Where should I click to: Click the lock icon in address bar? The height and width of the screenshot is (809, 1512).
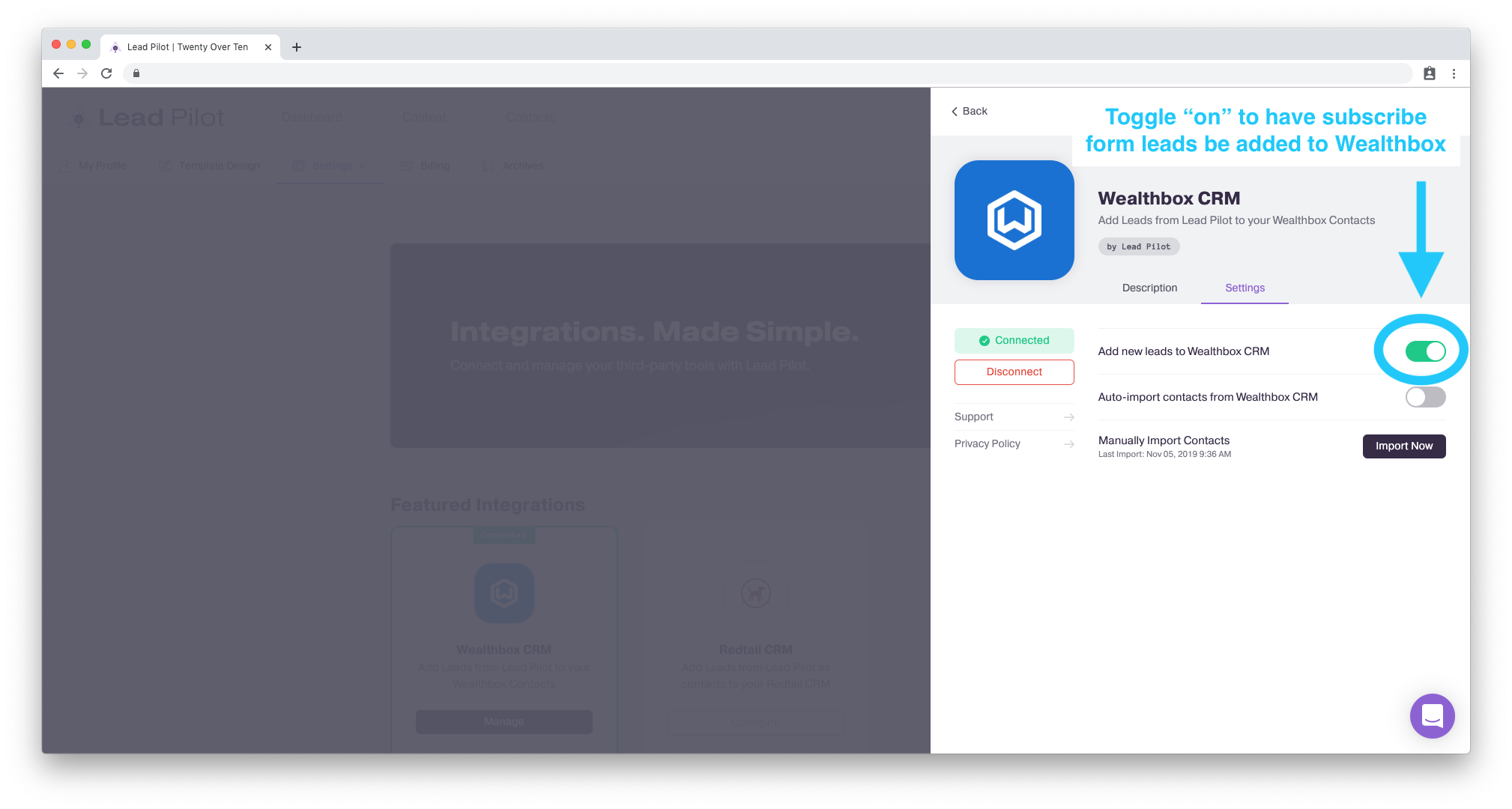click(136, 73)
